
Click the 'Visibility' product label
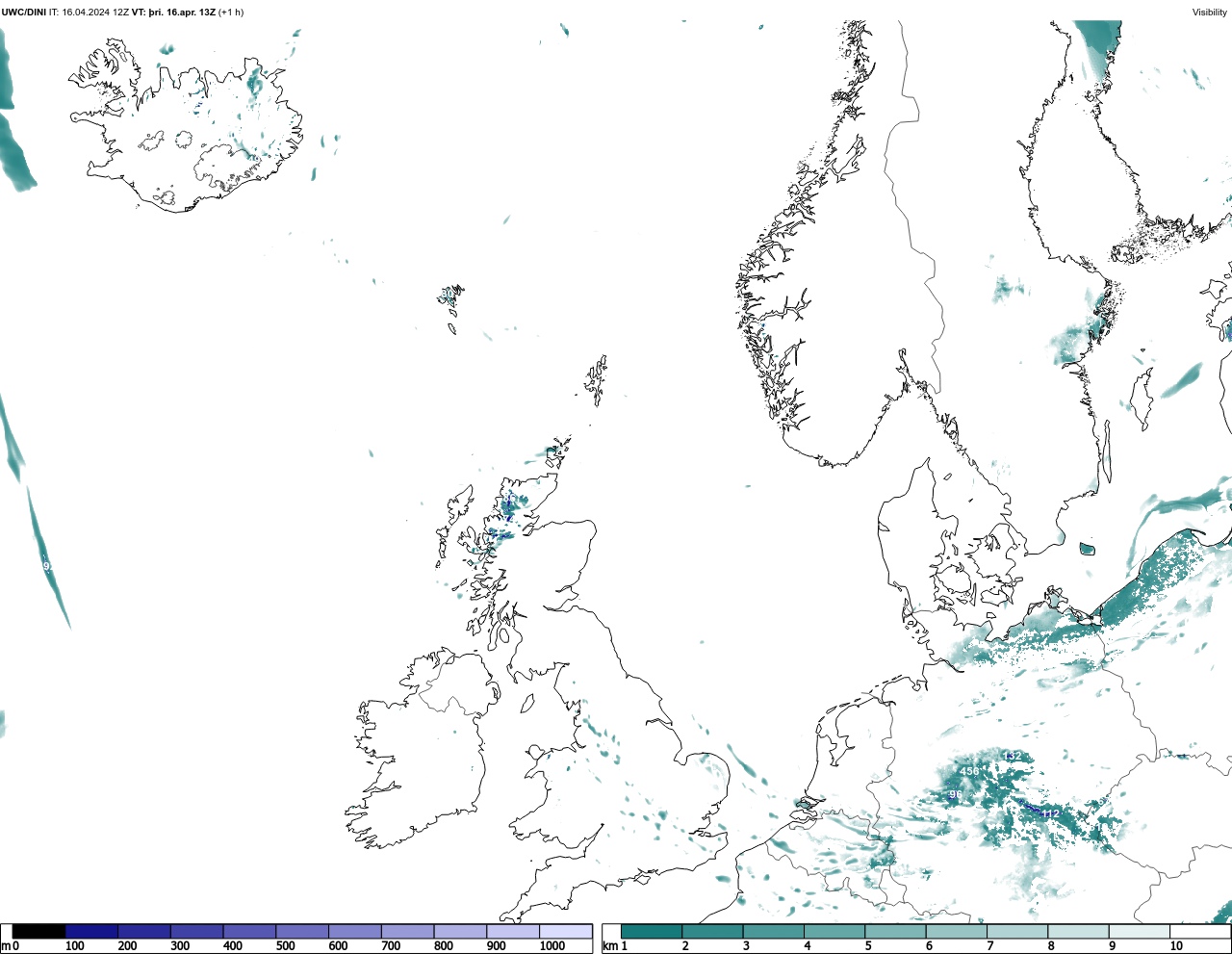coord(1210,13)
